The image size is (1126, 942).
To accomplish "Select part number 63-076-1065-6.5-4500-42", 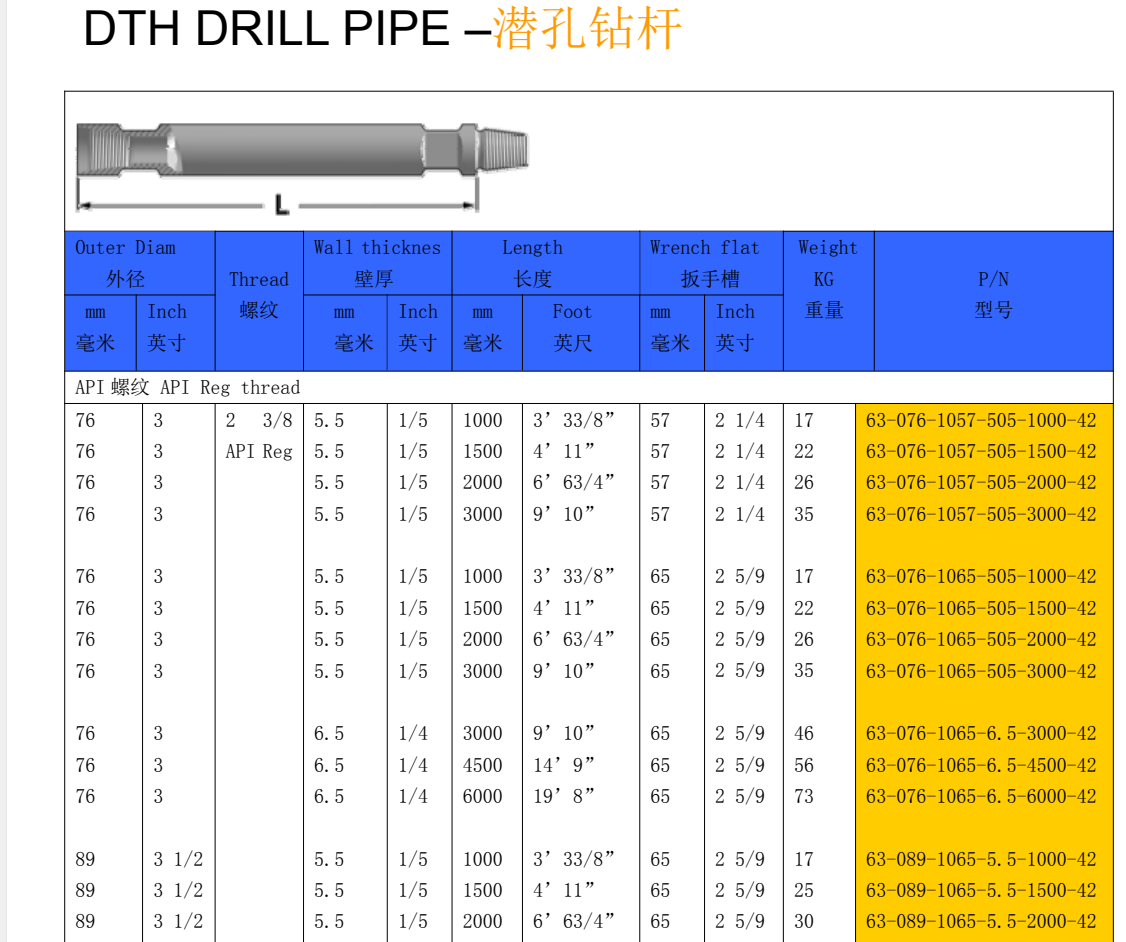I will pos(981,766).
